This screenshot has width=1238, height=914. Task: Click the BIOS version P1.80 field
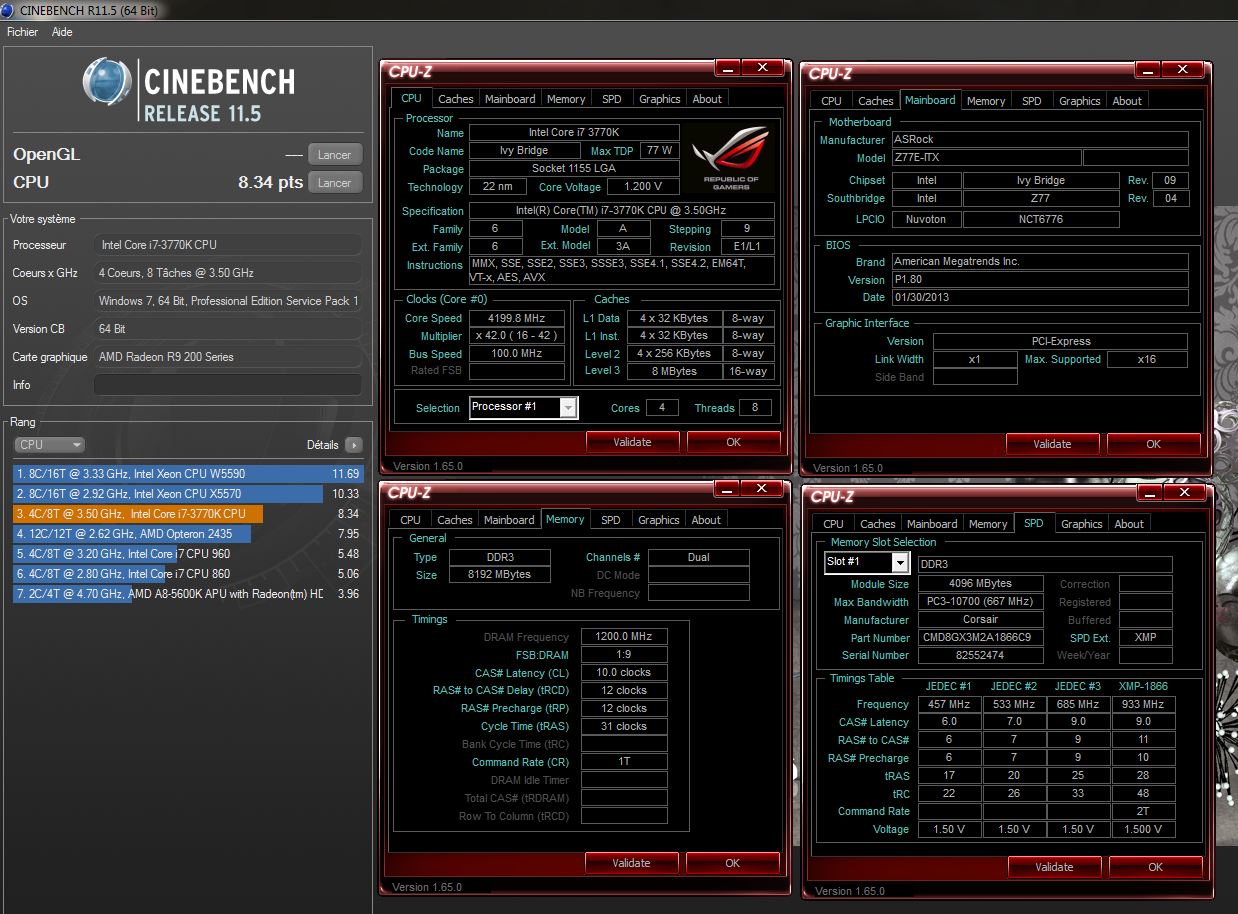1039,280
